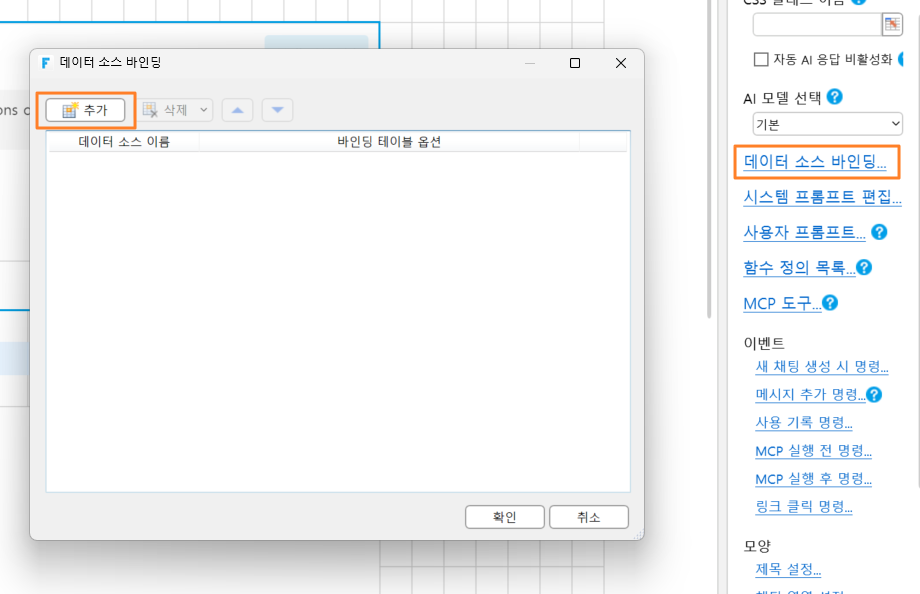Open the 함수 정의 목록... link

pos(799,268)
